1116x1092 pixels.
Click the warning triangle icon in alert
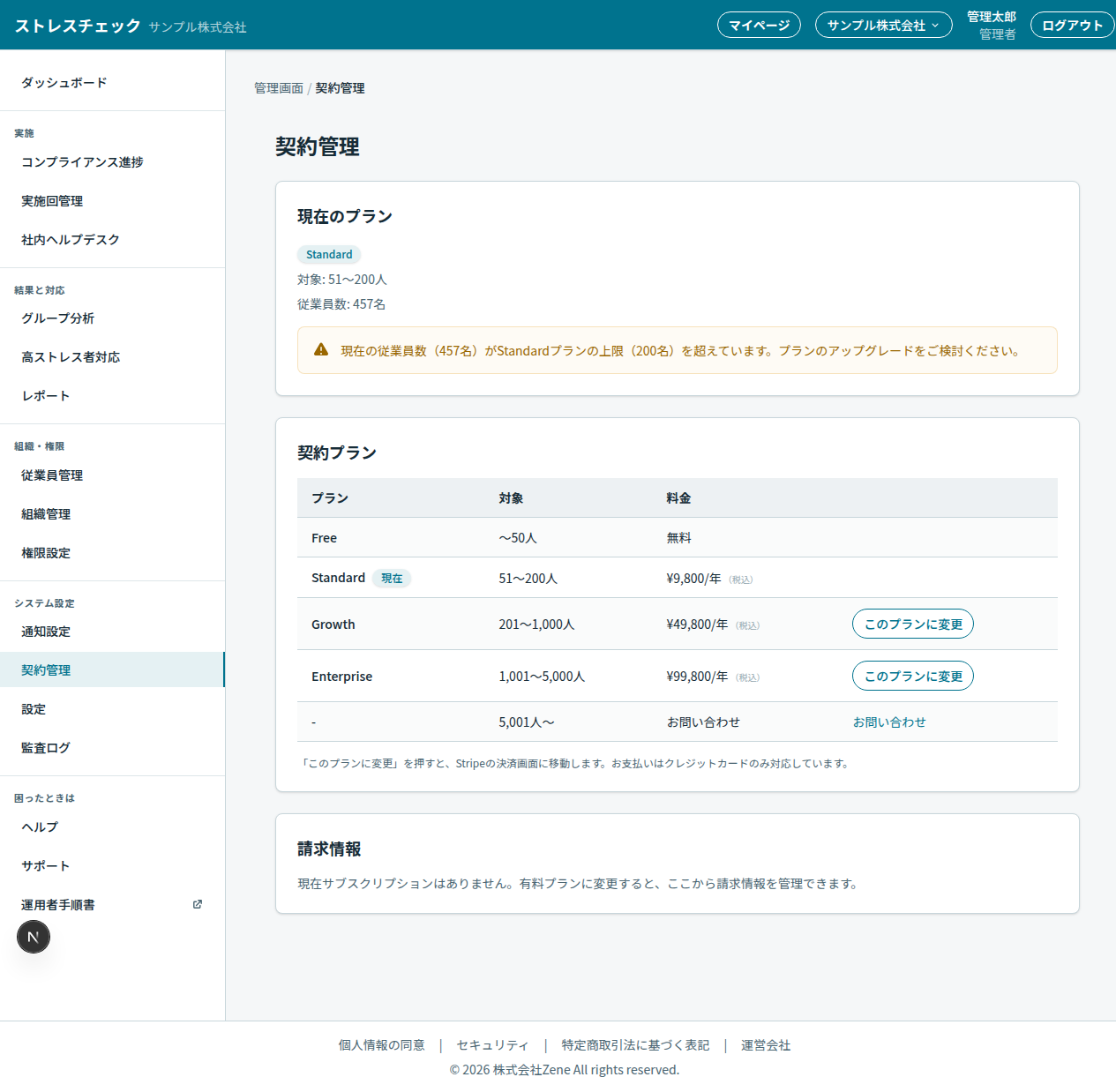pyautogui.click(x=321, y=350)
